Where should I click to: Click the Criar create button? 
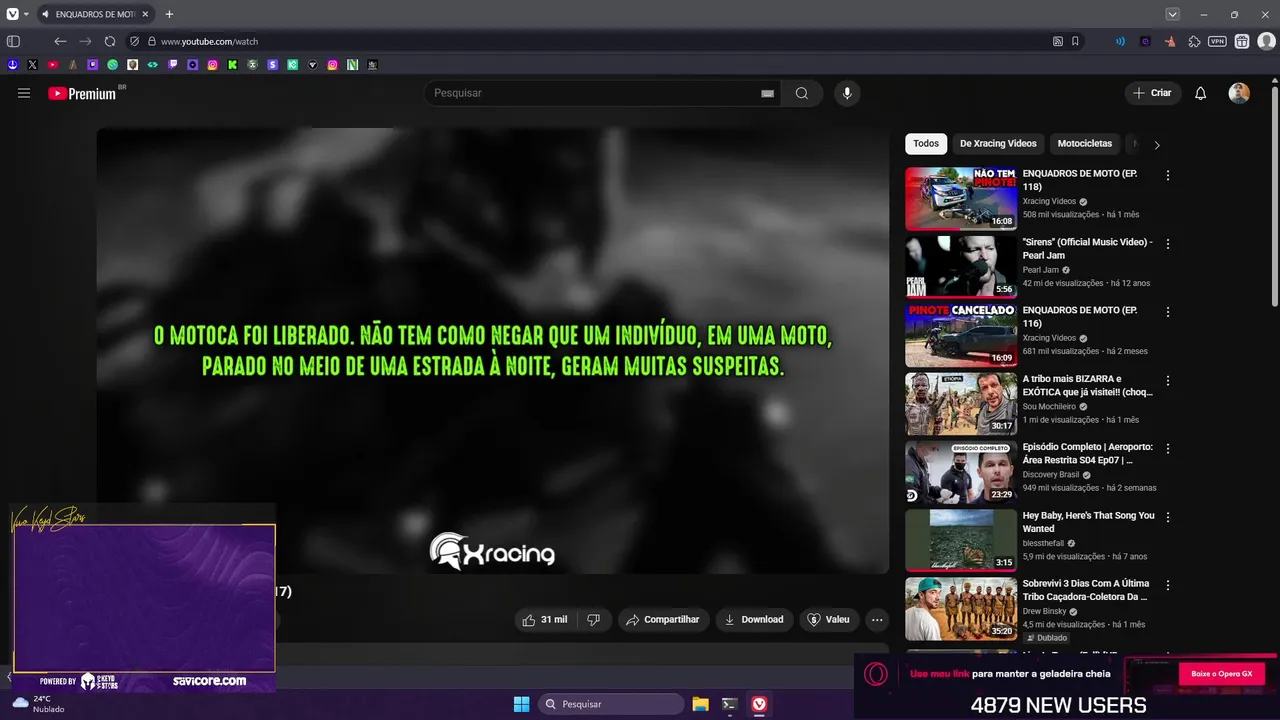click(x=1152, y=93)
